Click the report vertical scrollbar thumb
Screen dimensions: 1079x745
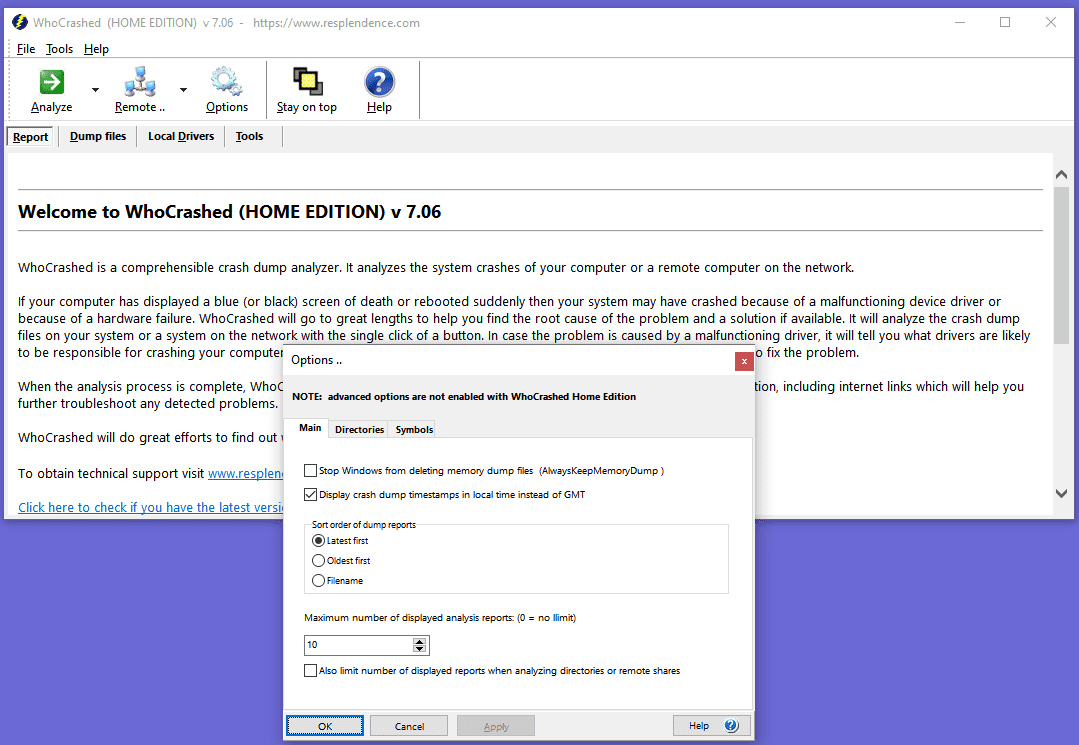point(1061,265)
